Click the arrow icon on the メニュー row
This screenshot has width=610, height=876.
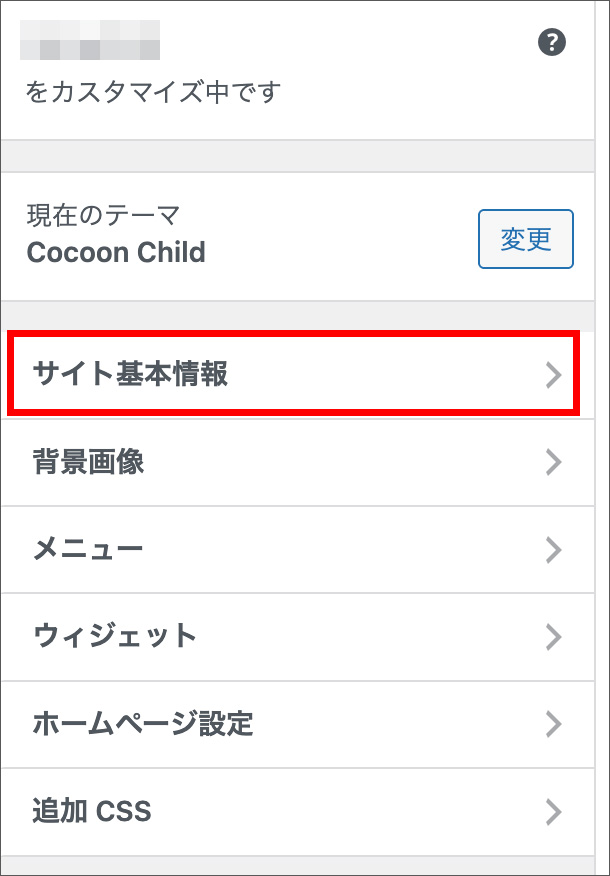pos(553,550)
